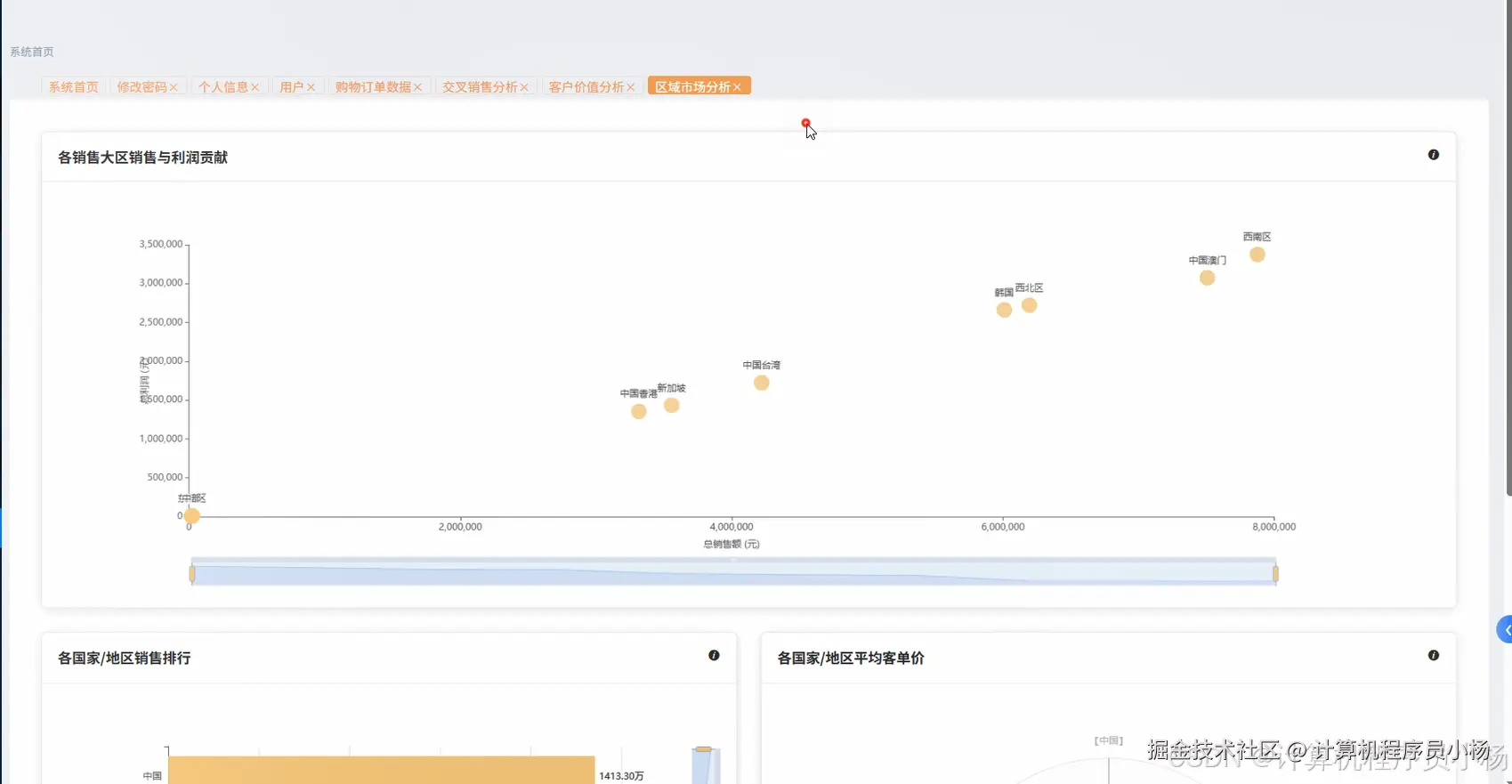Click info icon on 各国家/地区平均客单价 card
Screen dimensions: 1512x784
click(x=1433, y=655)
